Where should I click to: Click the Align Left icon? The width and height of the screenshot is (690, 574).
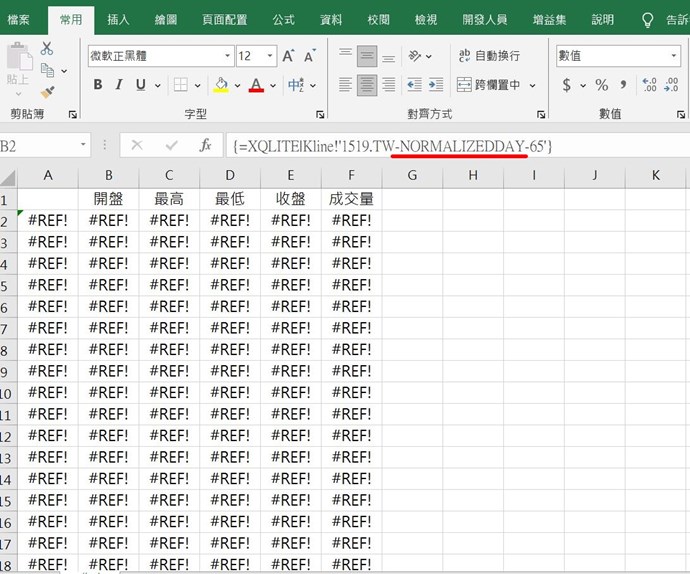point(346,86)
